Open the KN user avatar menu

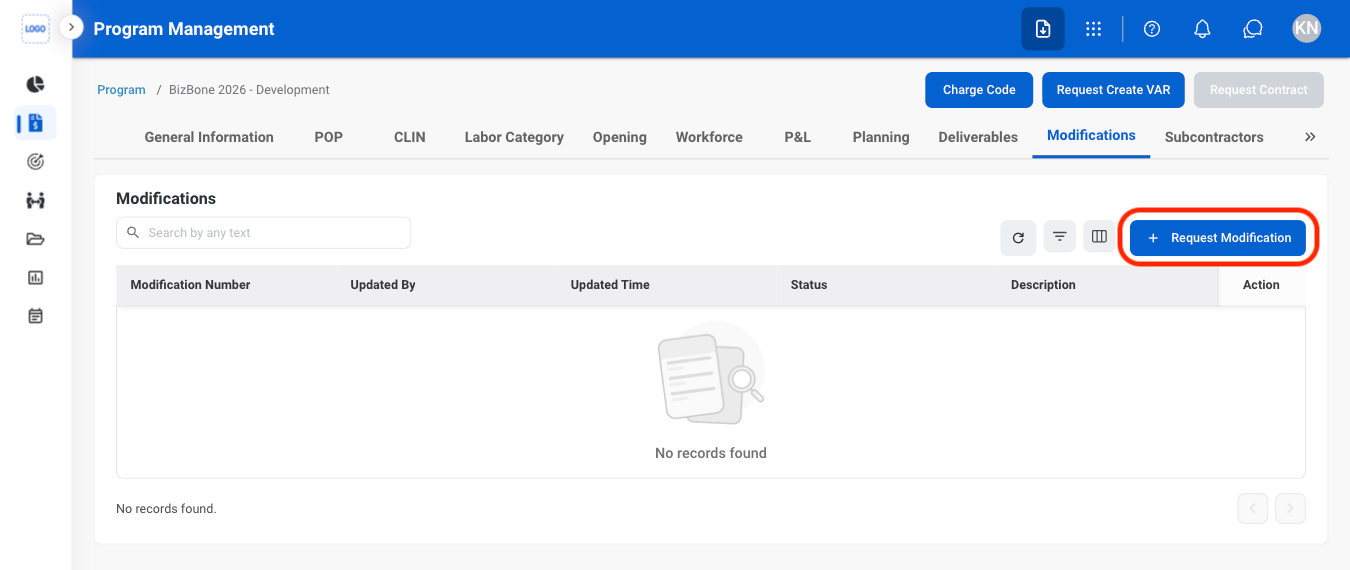coord(1306,28)
